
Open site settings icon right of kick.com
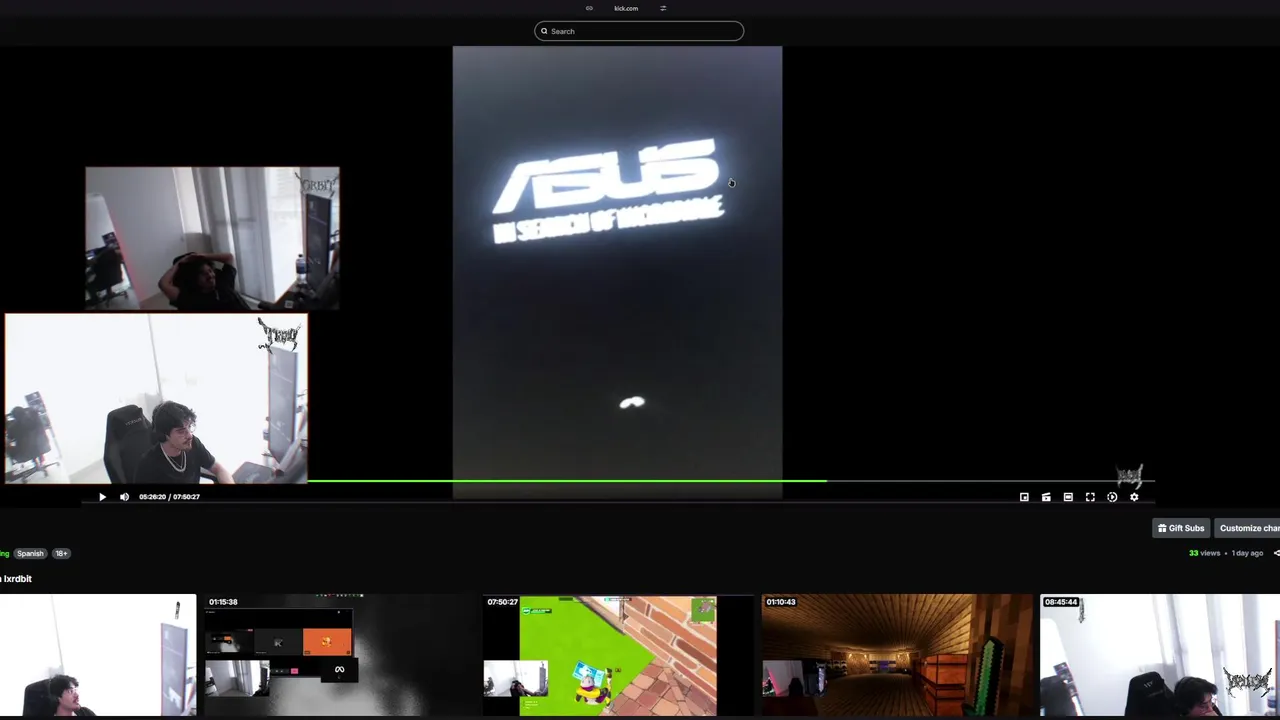pyautogui.click(x=663, y=8)
